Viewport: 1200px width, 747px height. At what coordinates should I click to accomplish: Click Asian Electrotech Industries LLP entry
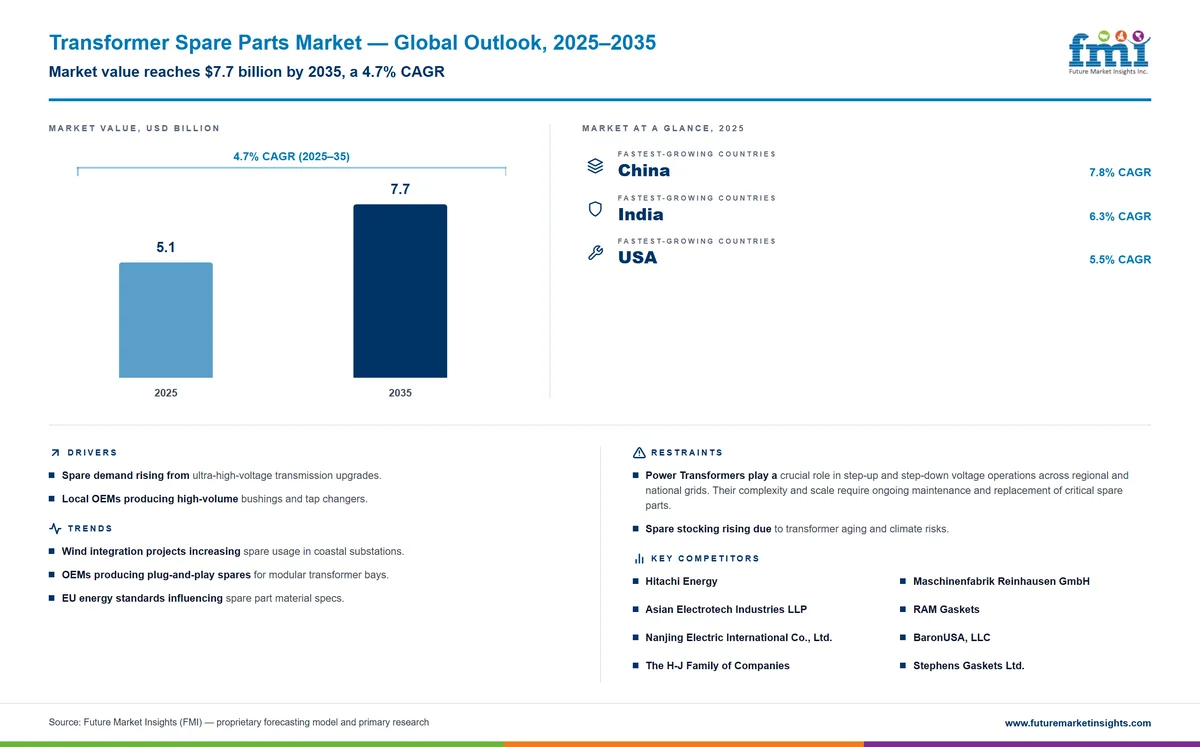(x=726, y=609)
